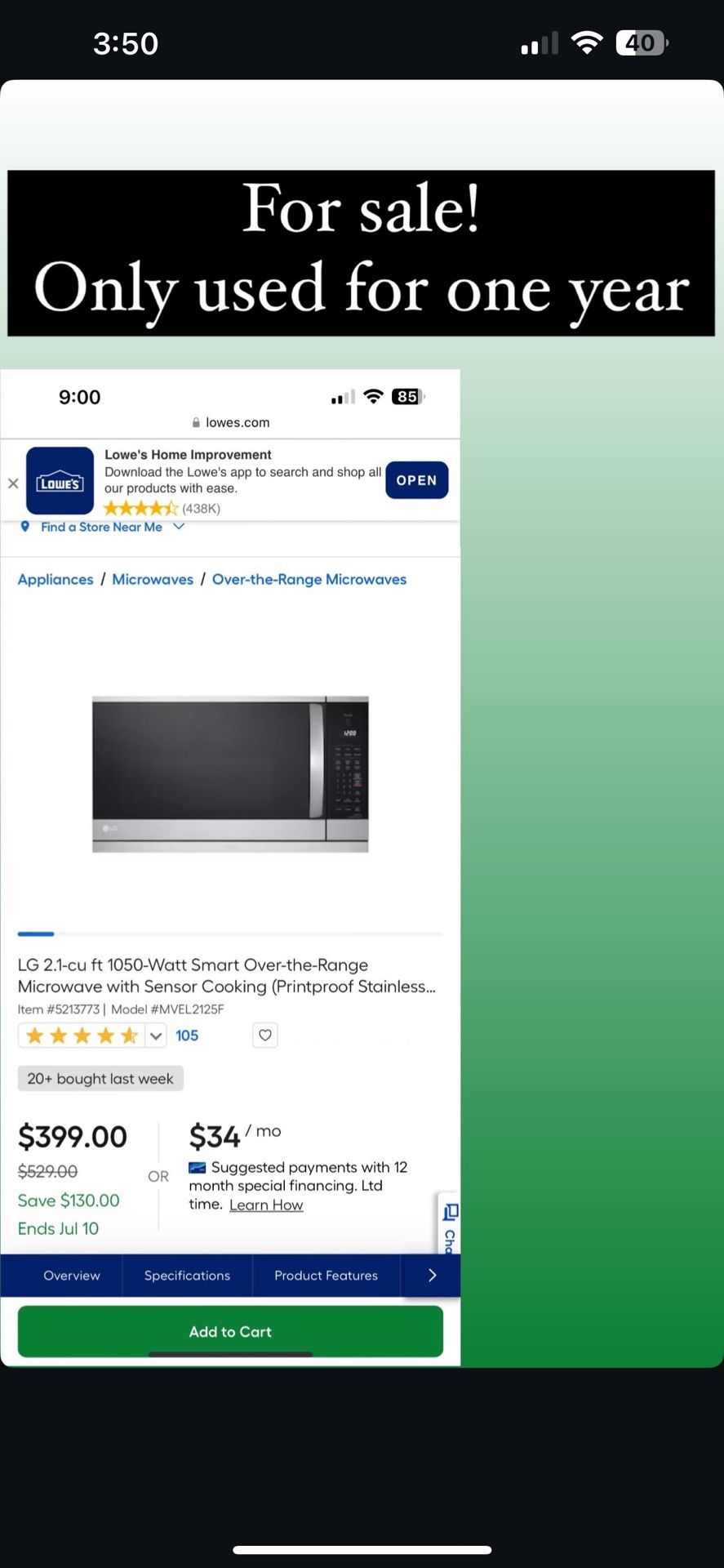Open the Chat side widget icon
This screenshot has height=1568, width=724.
click(x=450, y=1223)
